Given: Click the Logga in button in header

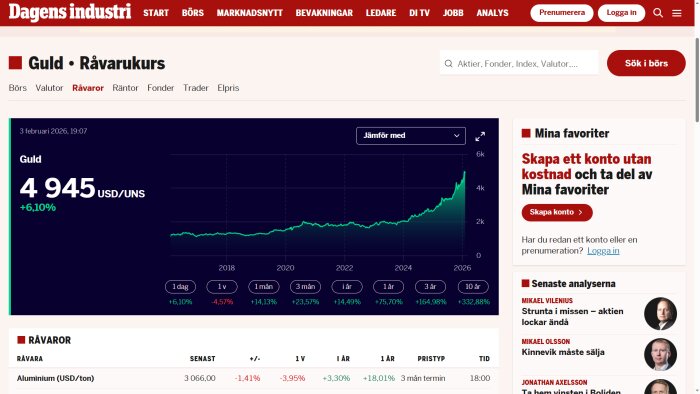Looking at the screenshot, I should click(621, 13).
